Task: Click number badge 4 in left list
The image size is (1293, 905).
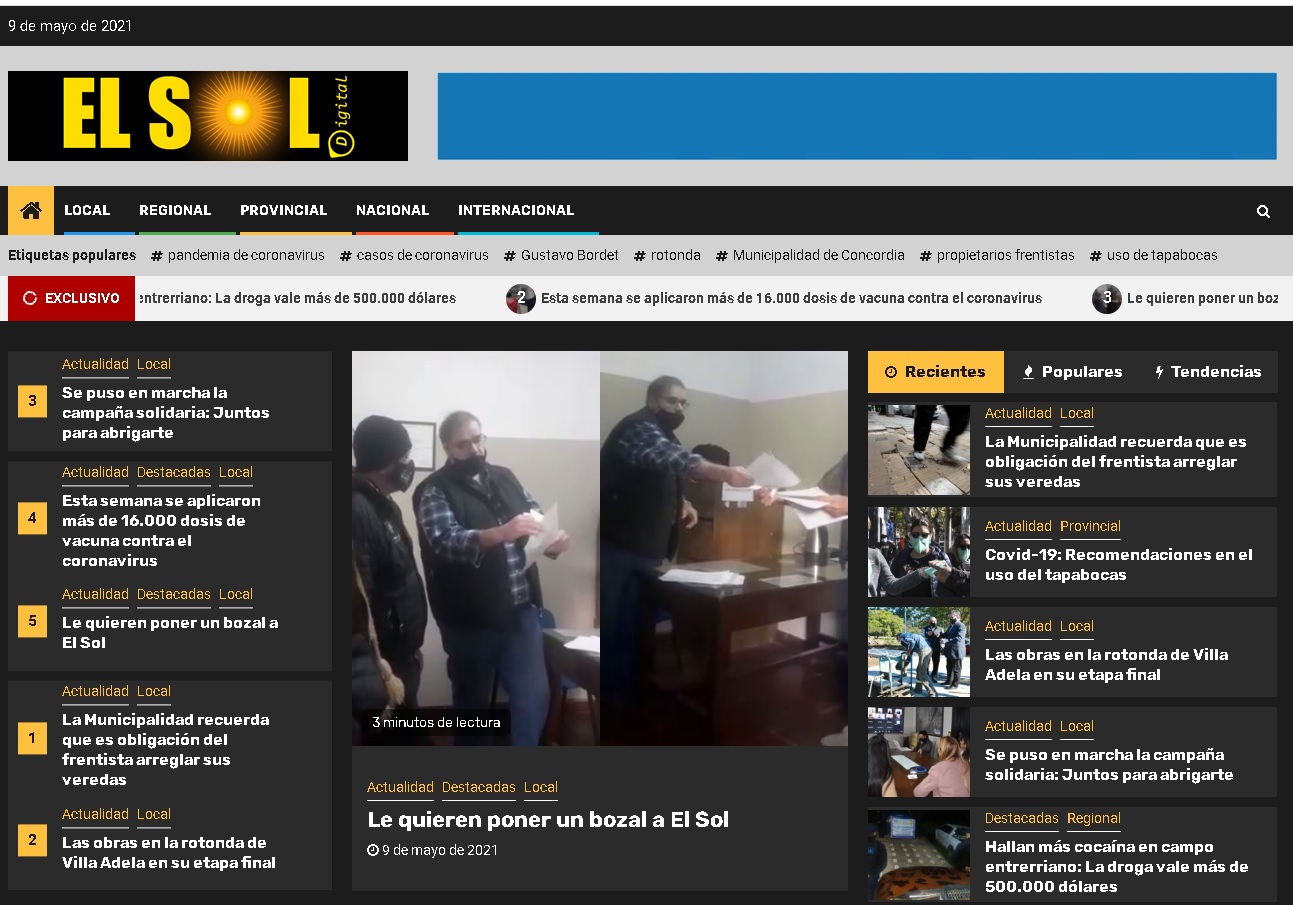Action: click(32, 518)
